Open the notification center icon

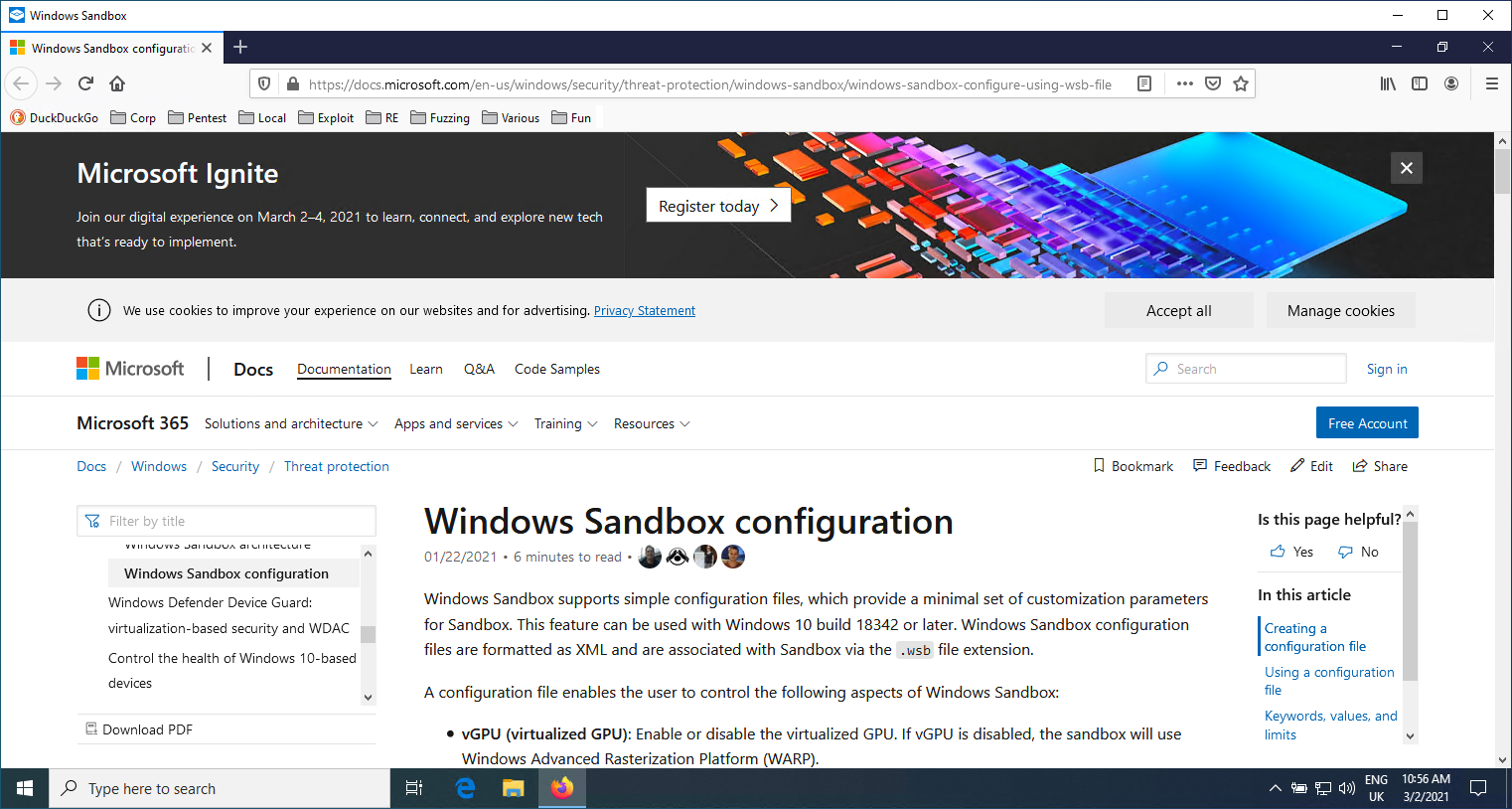pyautogui.click(x=1478, y=788)
